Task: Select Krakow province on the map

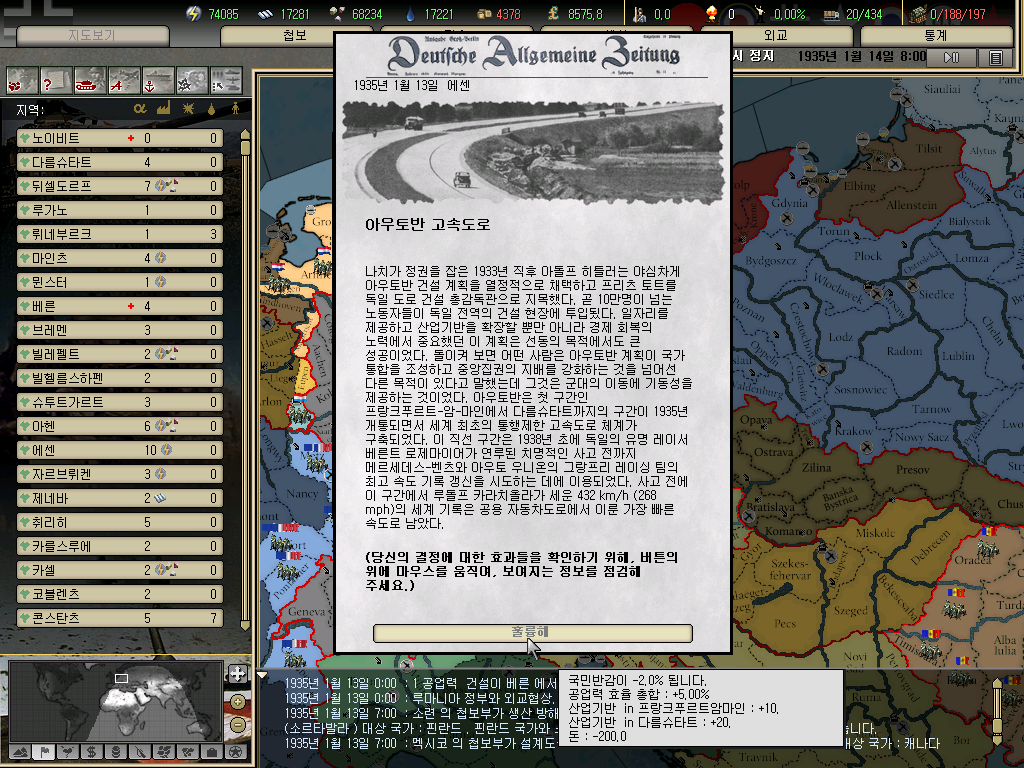Action: [x=854, y=431]
